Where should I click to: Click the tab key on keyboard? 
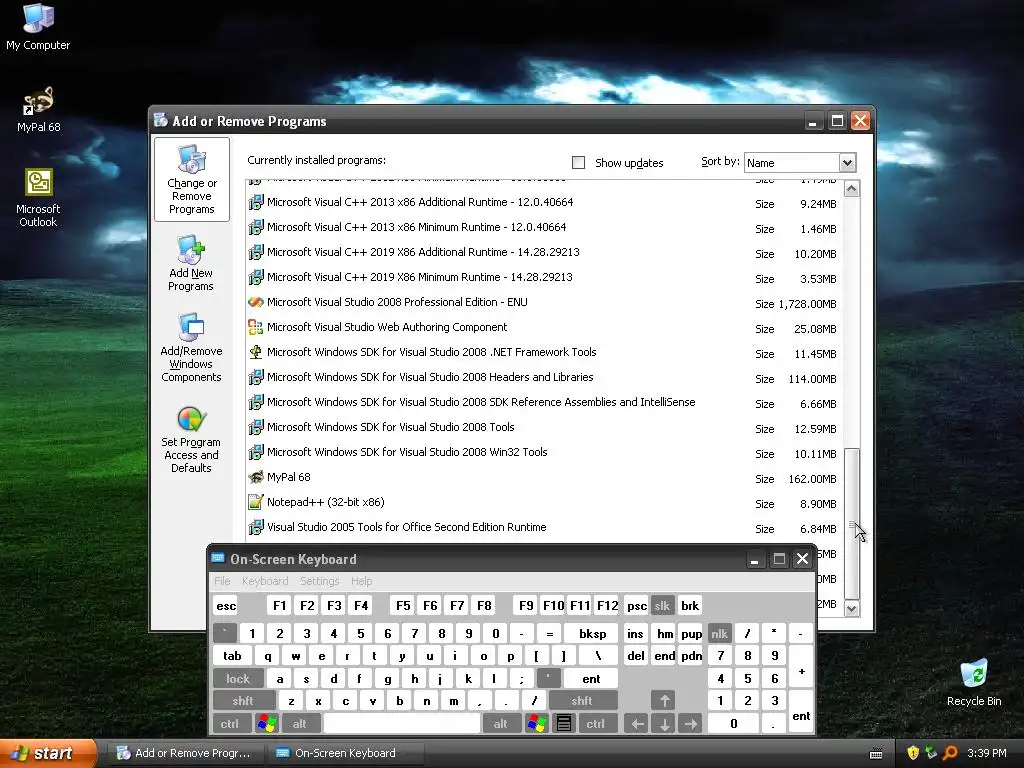click(232, 656)
